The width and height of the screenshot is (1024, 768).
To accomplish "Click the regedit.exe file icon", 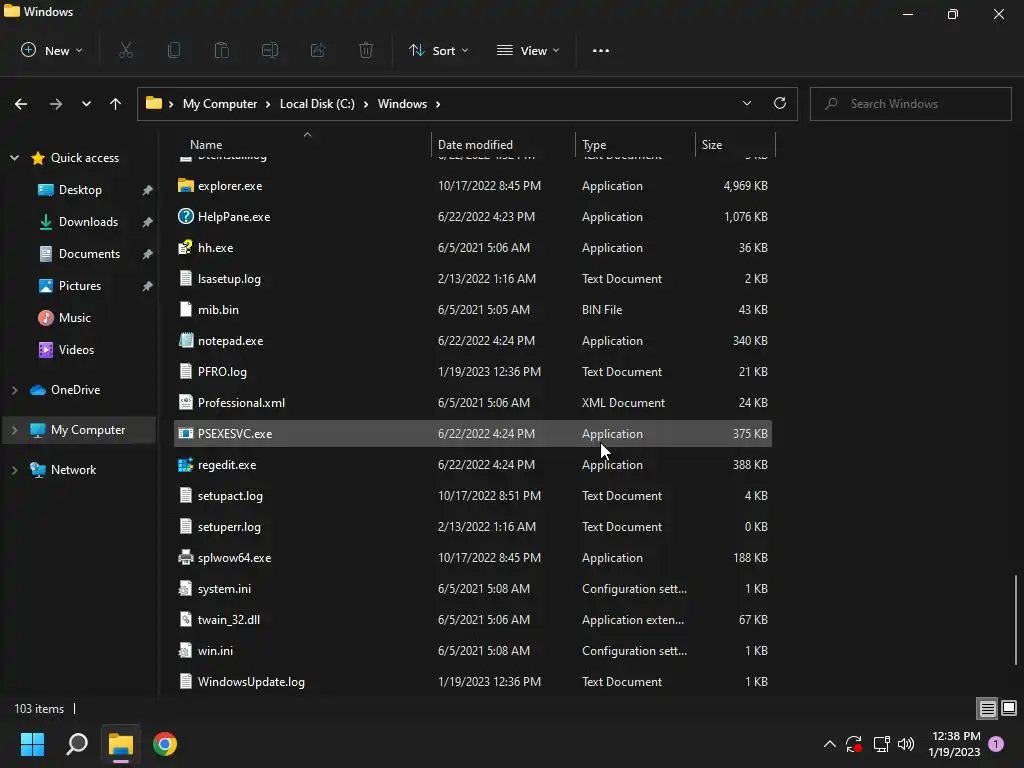I will click(x=186, y=464).
